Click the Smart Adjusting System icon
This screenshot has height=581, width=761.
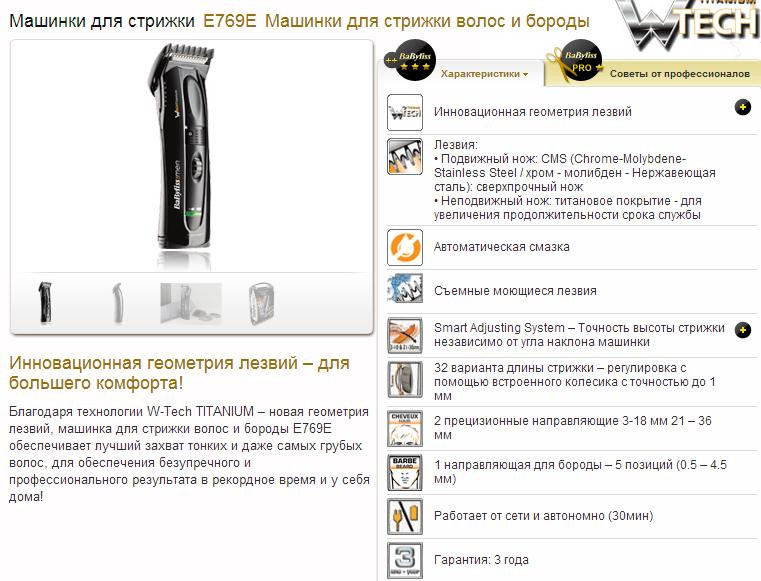pyautogui.click(x=405, y=335)
